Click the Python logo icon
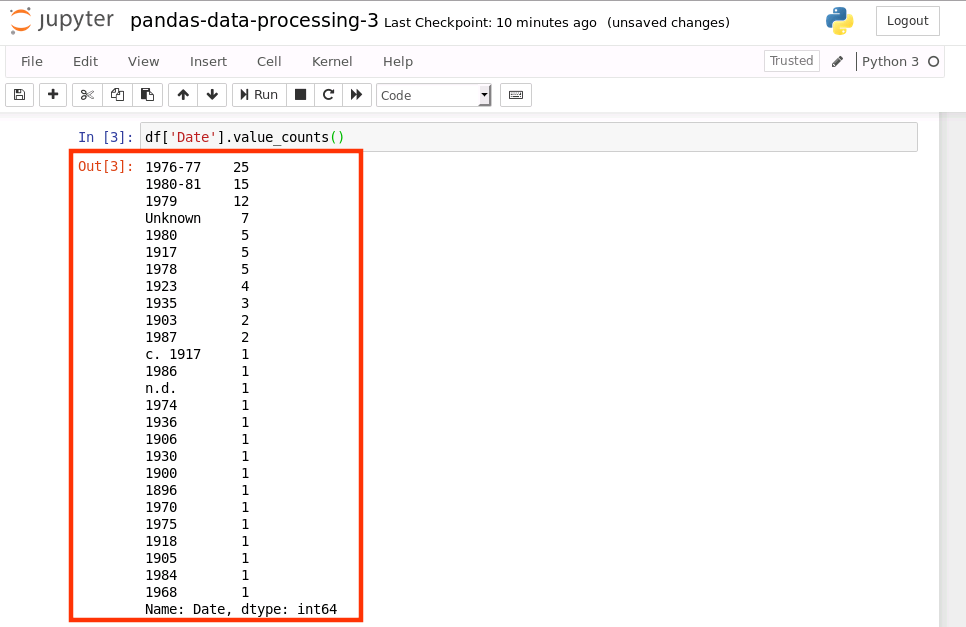 839,21
